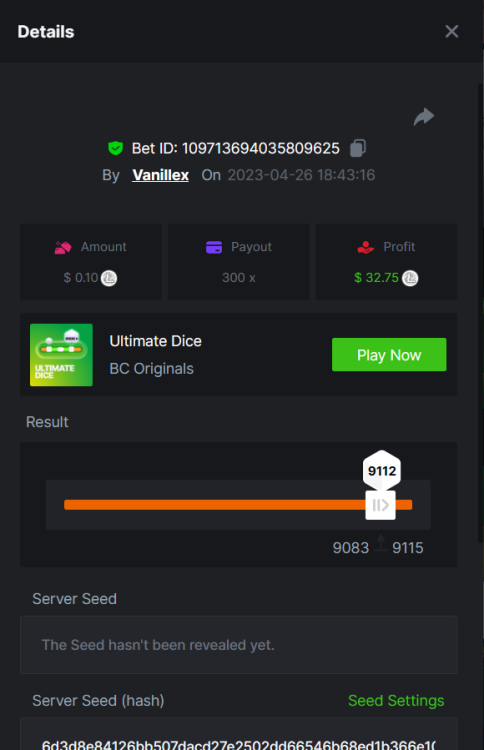Image resolution: width=484 pixels, height=750 pixels.
Task: Click the dice slider handle
Action: (380, 505)
